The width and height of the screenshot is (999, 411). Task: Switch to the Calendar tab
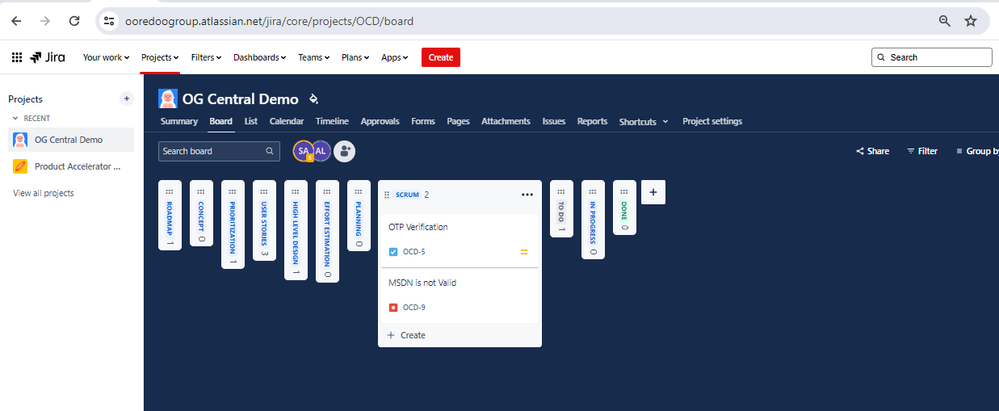click(287, 121)
